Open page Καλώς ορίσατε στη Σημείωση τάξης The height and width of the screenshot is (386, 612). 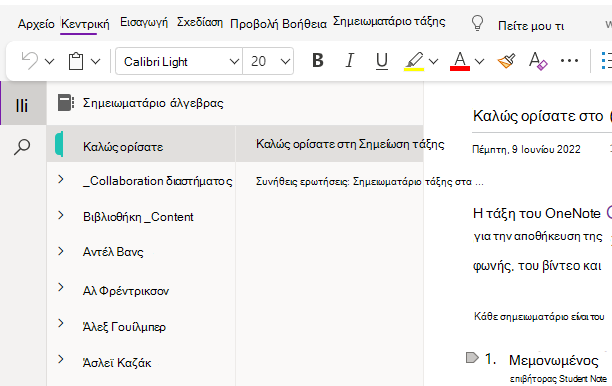[x=350, y=144]
